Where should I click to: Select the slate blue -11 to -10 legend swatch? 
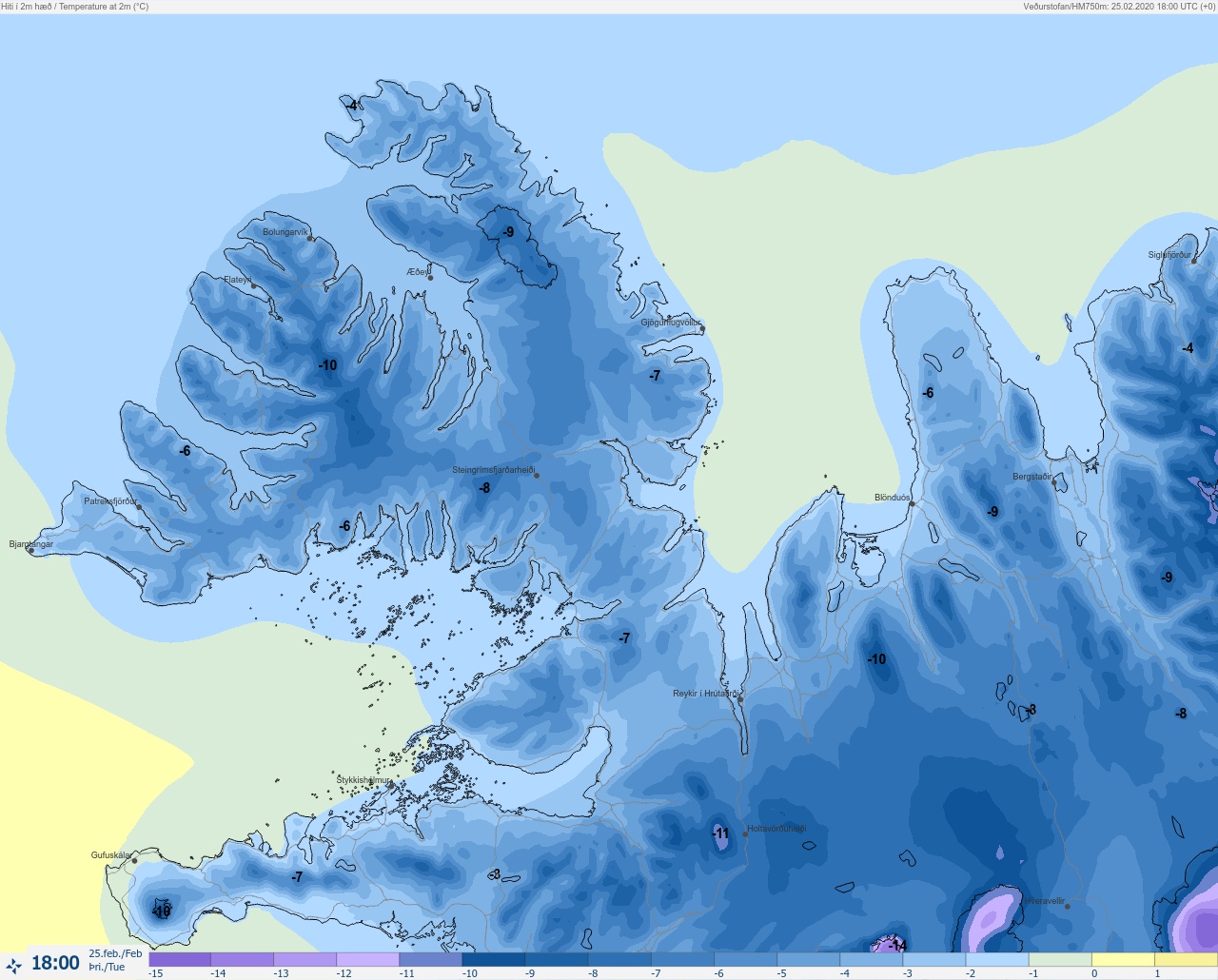pyautogui.click(x=431, y=960)
